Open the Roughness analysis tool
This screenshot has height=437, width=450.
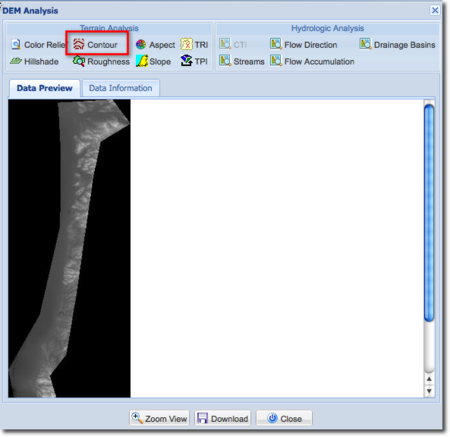point(101,61)
